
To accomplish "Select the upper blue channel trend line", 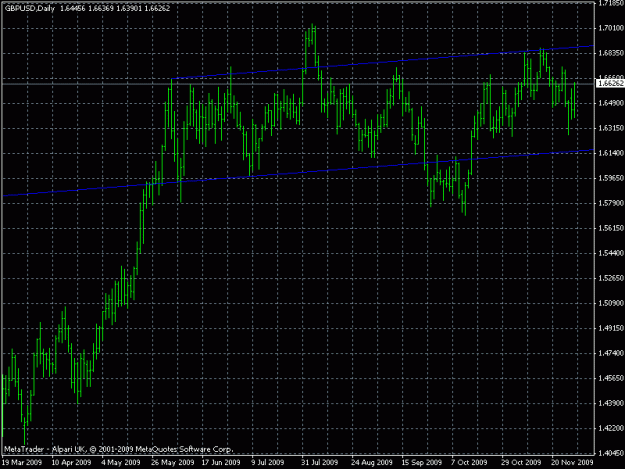I will 383,62.
